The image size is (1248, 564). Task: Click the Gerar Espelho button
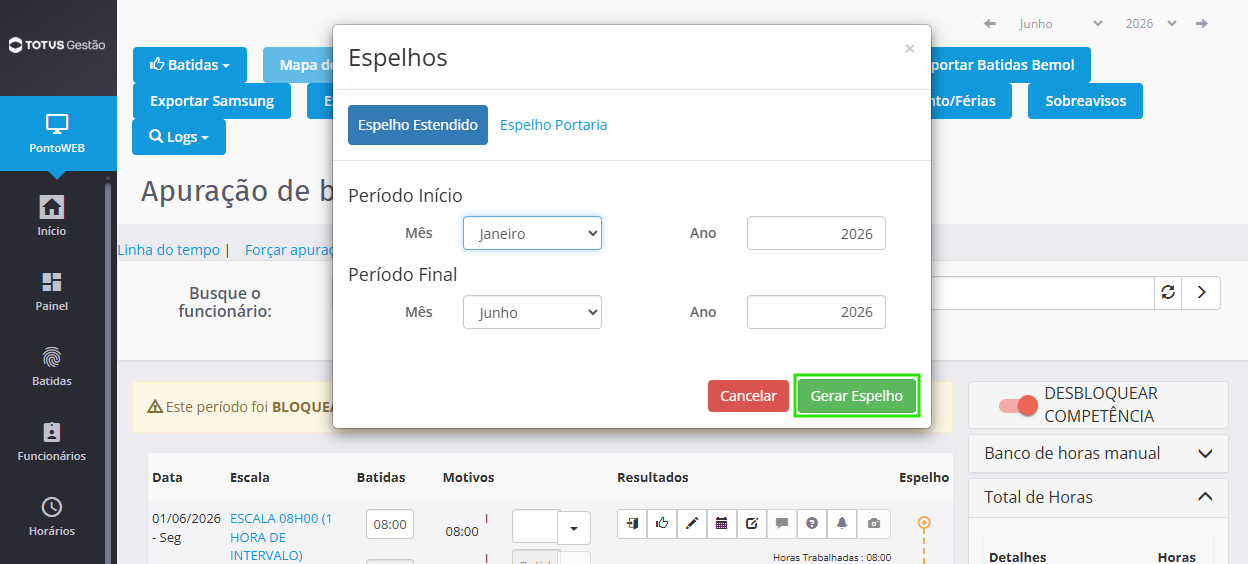coord(857,396)
